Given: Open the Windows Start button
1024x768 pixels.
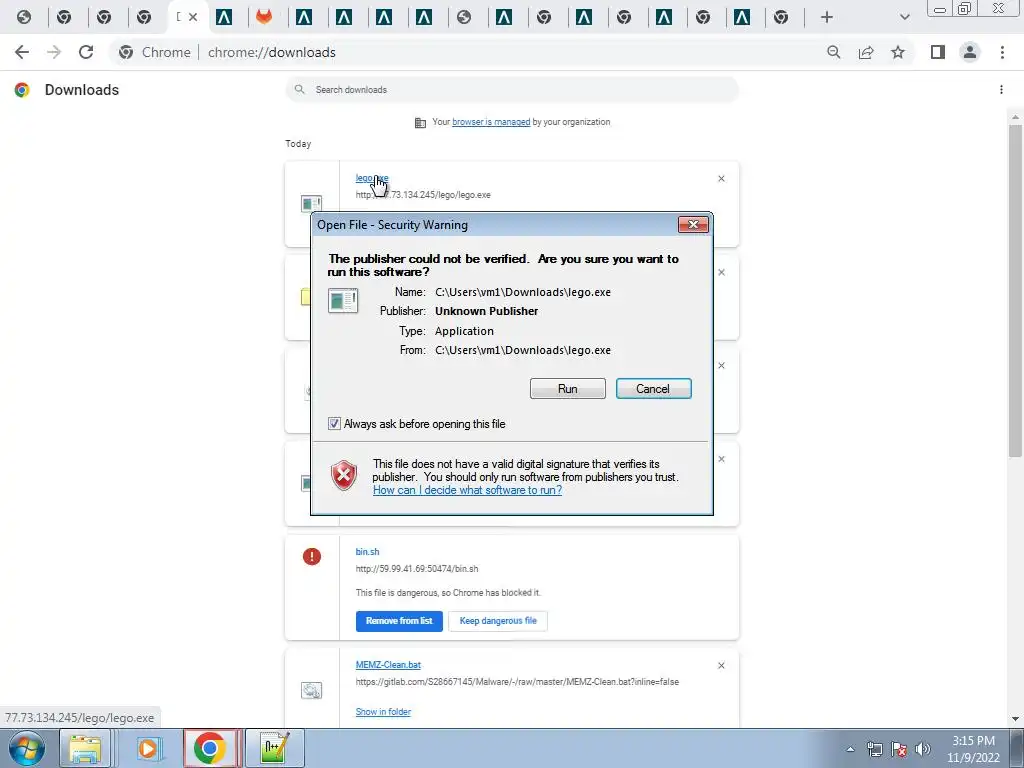Looking at the screenshot, I should [27, 748].
